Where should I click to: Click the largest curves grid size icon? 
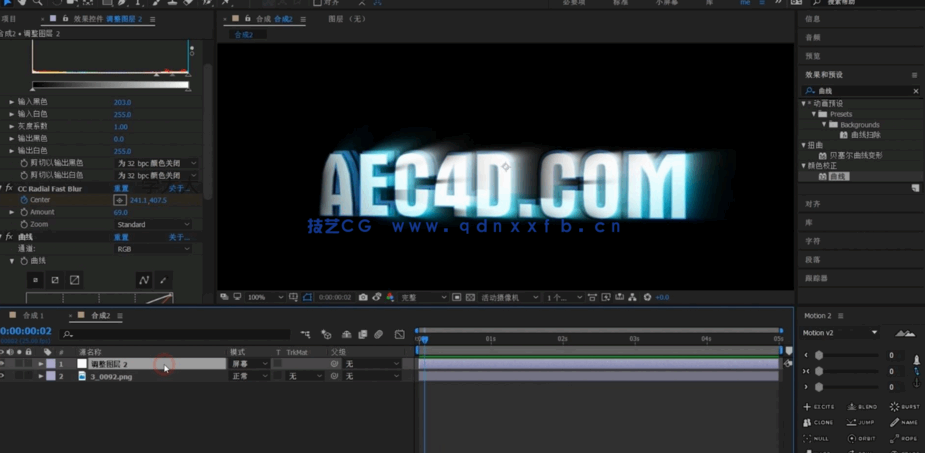(74, 280)
